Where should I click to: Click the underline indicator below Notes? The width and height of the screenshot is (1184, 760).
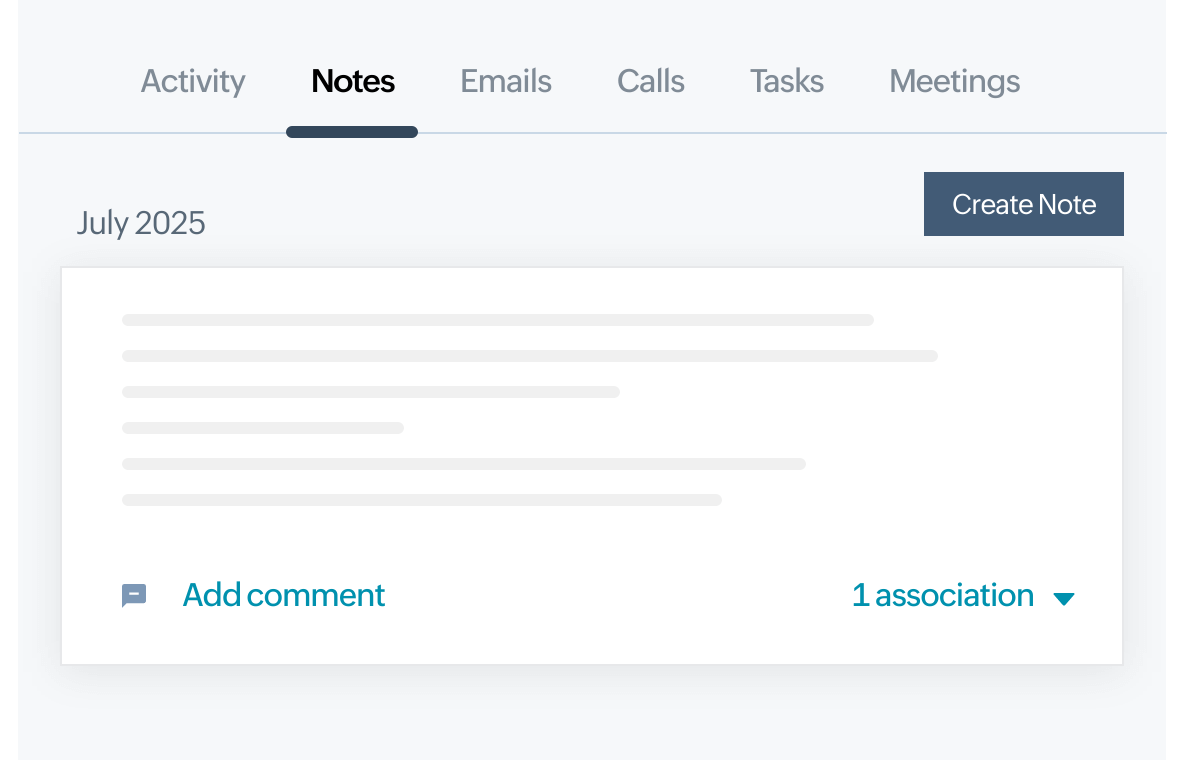(x=352, y=130)
